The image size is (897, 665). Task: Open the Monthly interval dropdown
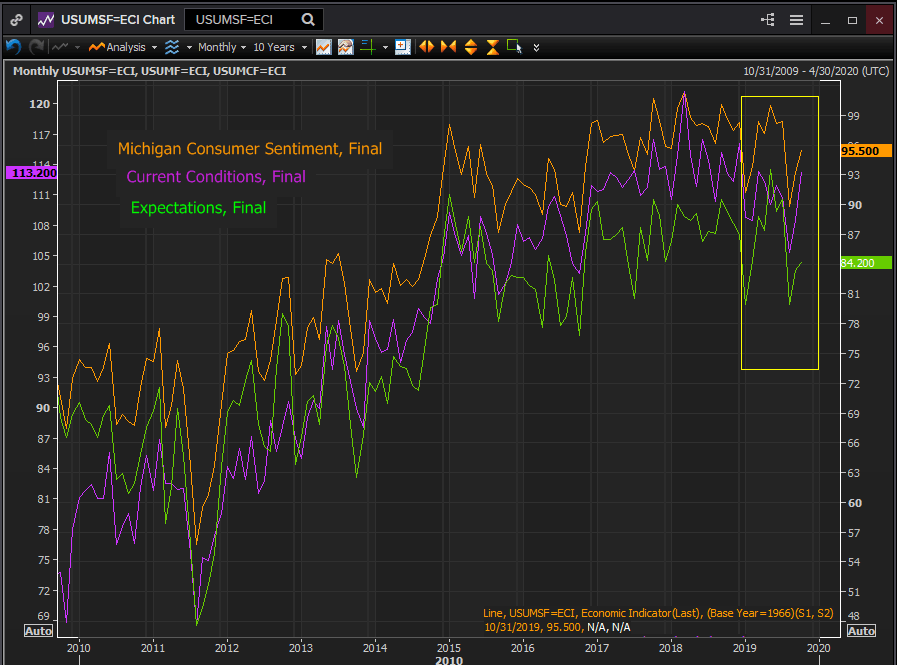pyautogui.click(x=217, y=47)
